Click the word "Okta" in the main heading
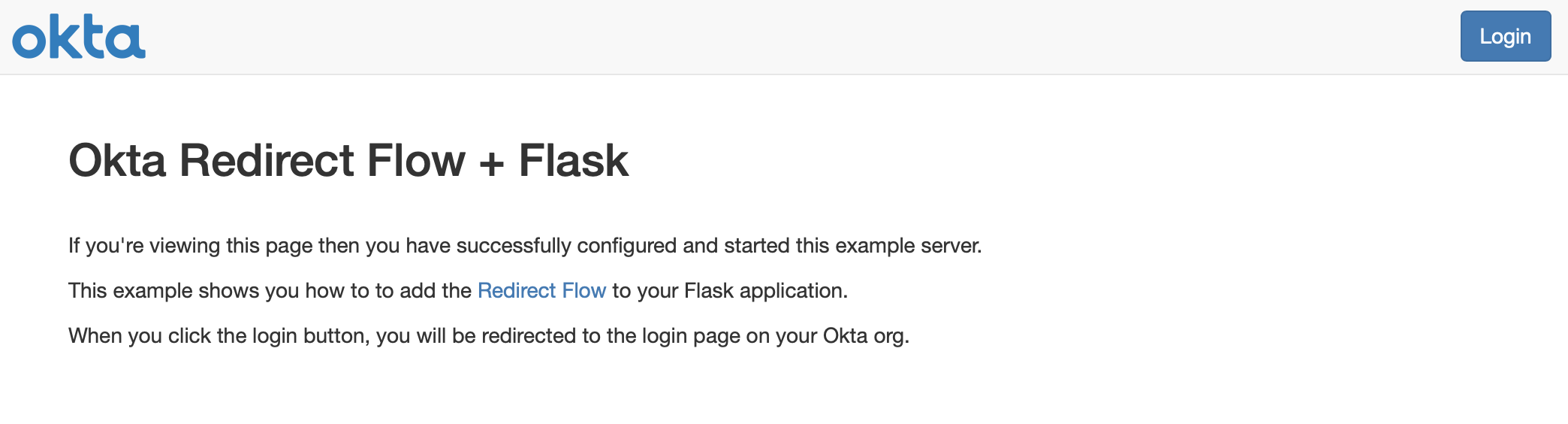 (x=117, y=161)
